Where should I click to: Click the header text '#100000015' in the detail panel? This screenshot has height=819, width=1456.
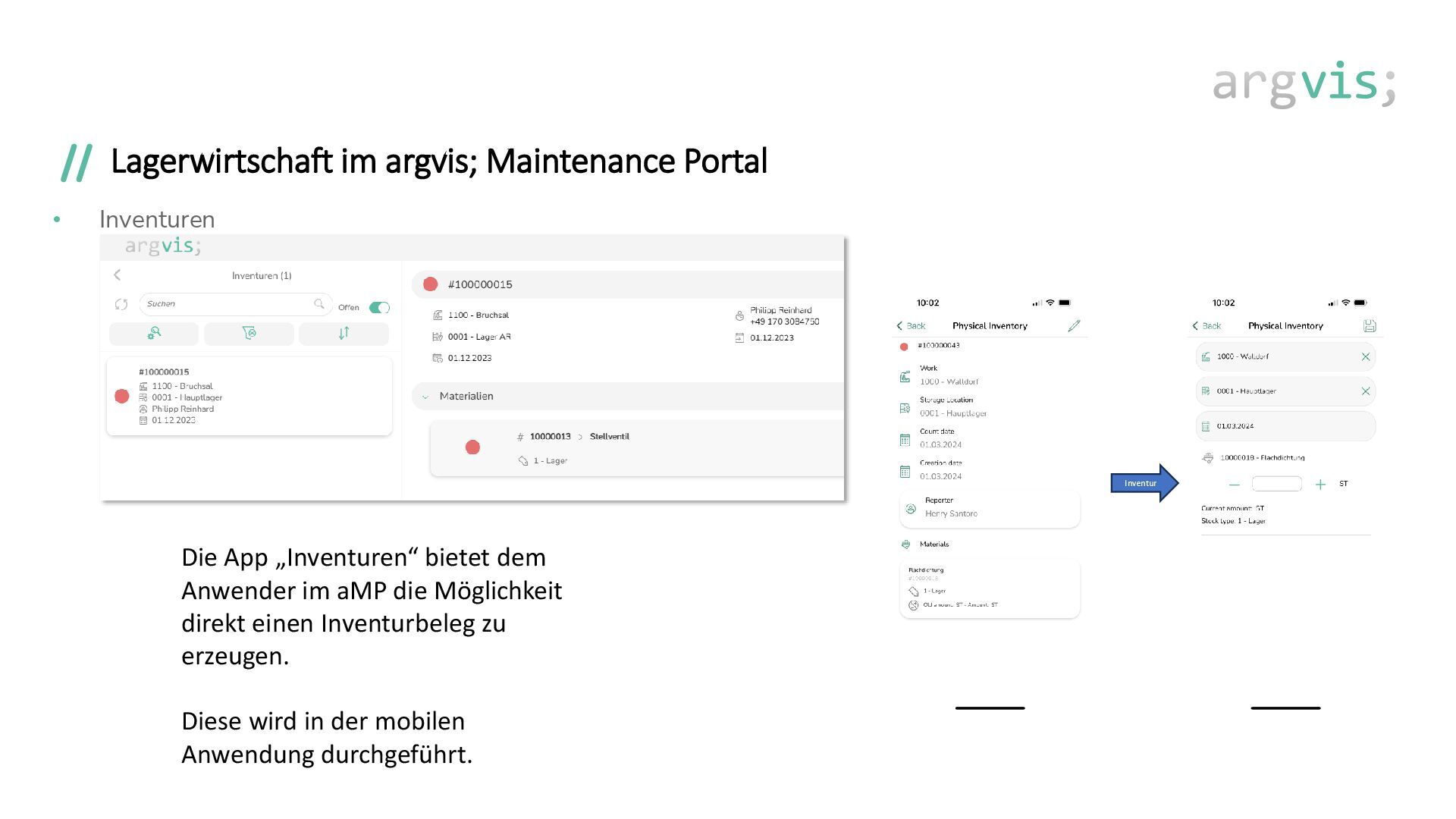point(480,284)
